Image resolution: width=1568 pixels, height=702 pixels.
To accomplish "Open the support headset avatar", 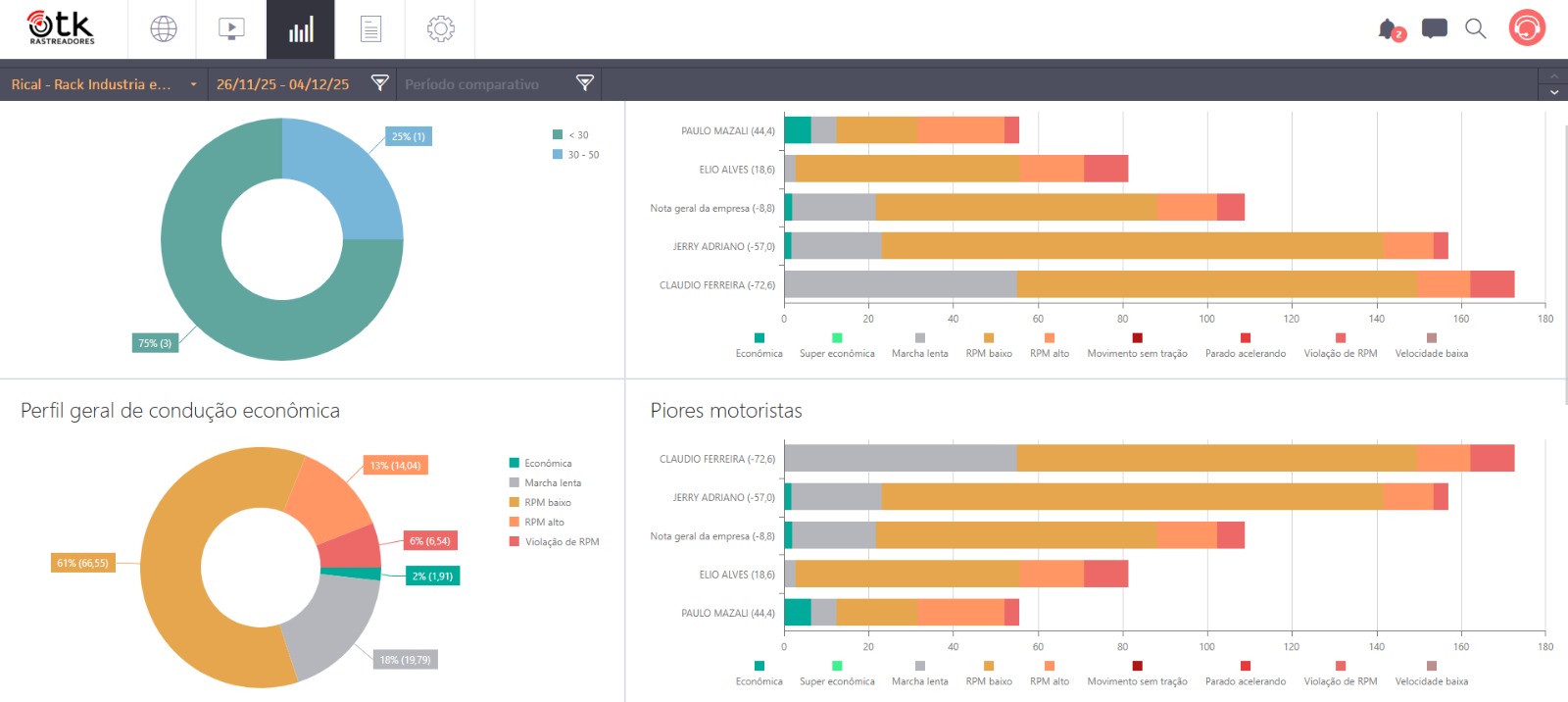I will pos(1526,28).
